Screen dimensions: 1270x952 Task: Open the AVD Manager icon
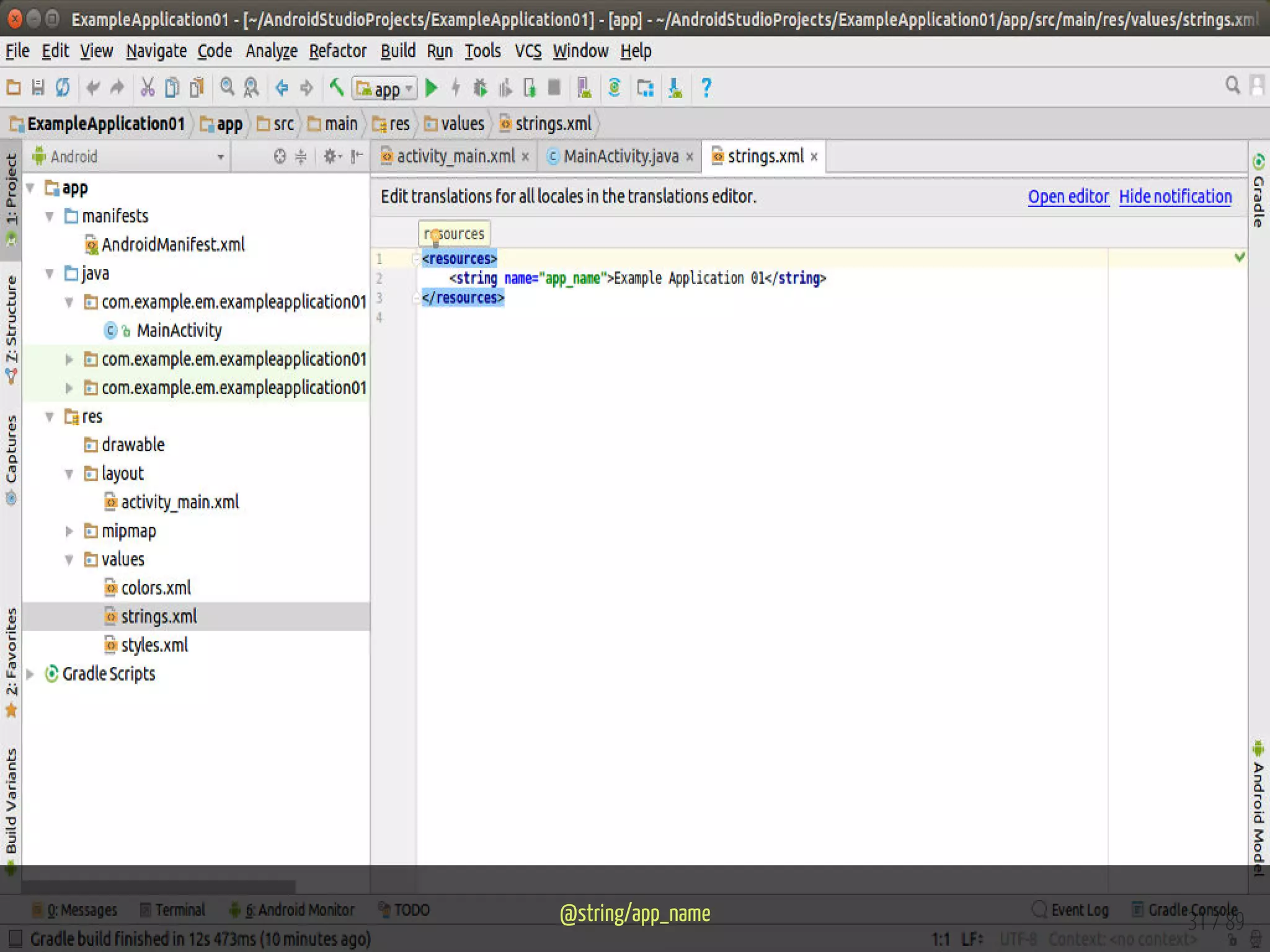point(584,88)
